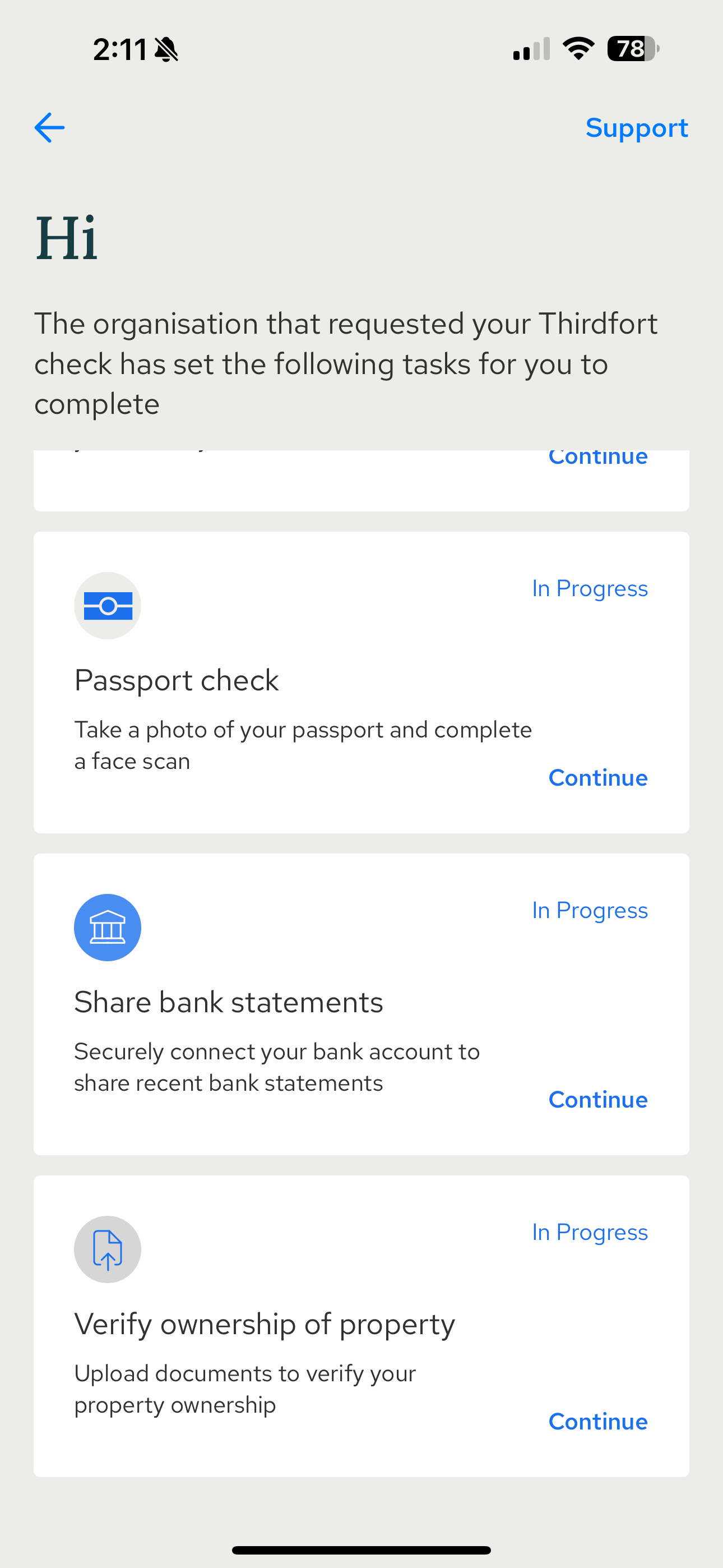723x1568 pixels.
Task: Tap the battery level indicator
Action: [x=632, y=49]
